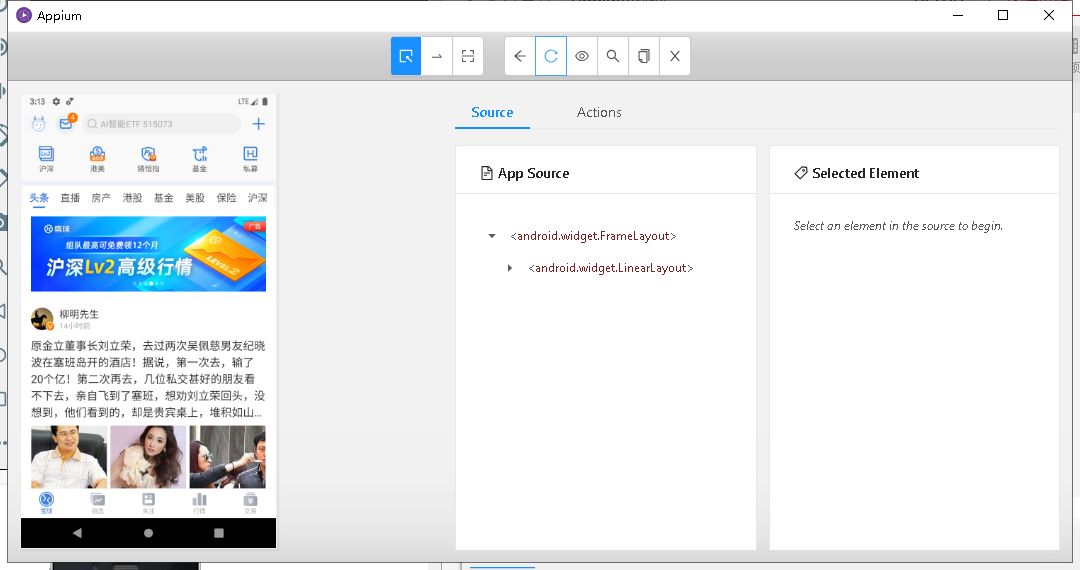1080x570 pixels.
Task: Tap Android back triangle button
Action: (x=77, y=533)
